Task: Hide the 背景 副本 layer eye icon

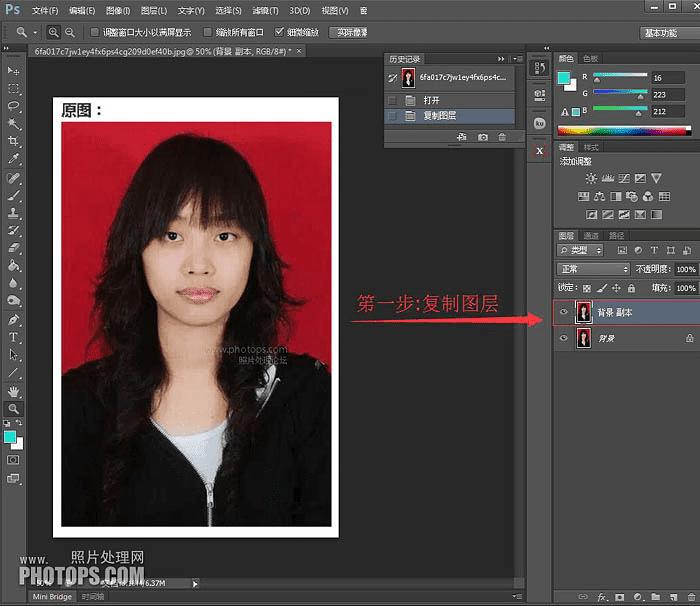Action: [x=564, y=312]
